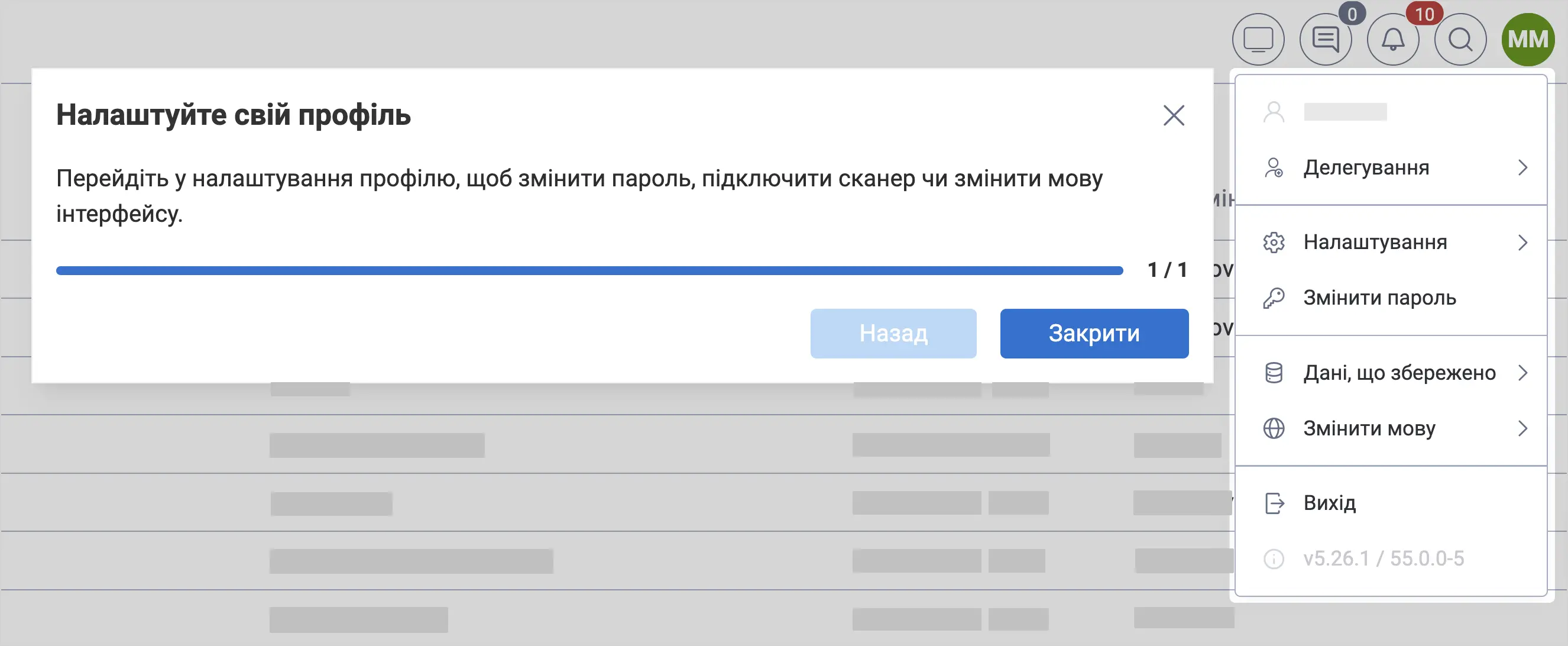This screenshot has height=646, width=1568.
Task: Expand the Налаштування submenu chevron
Action: 1522,243
